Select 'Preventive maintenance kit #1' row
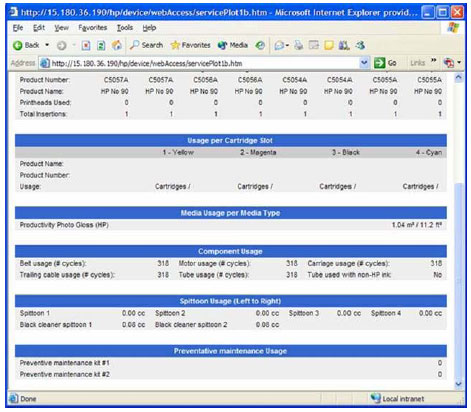Screen dimensions: 471x412 pyautogui.click(x=231, y=363)
